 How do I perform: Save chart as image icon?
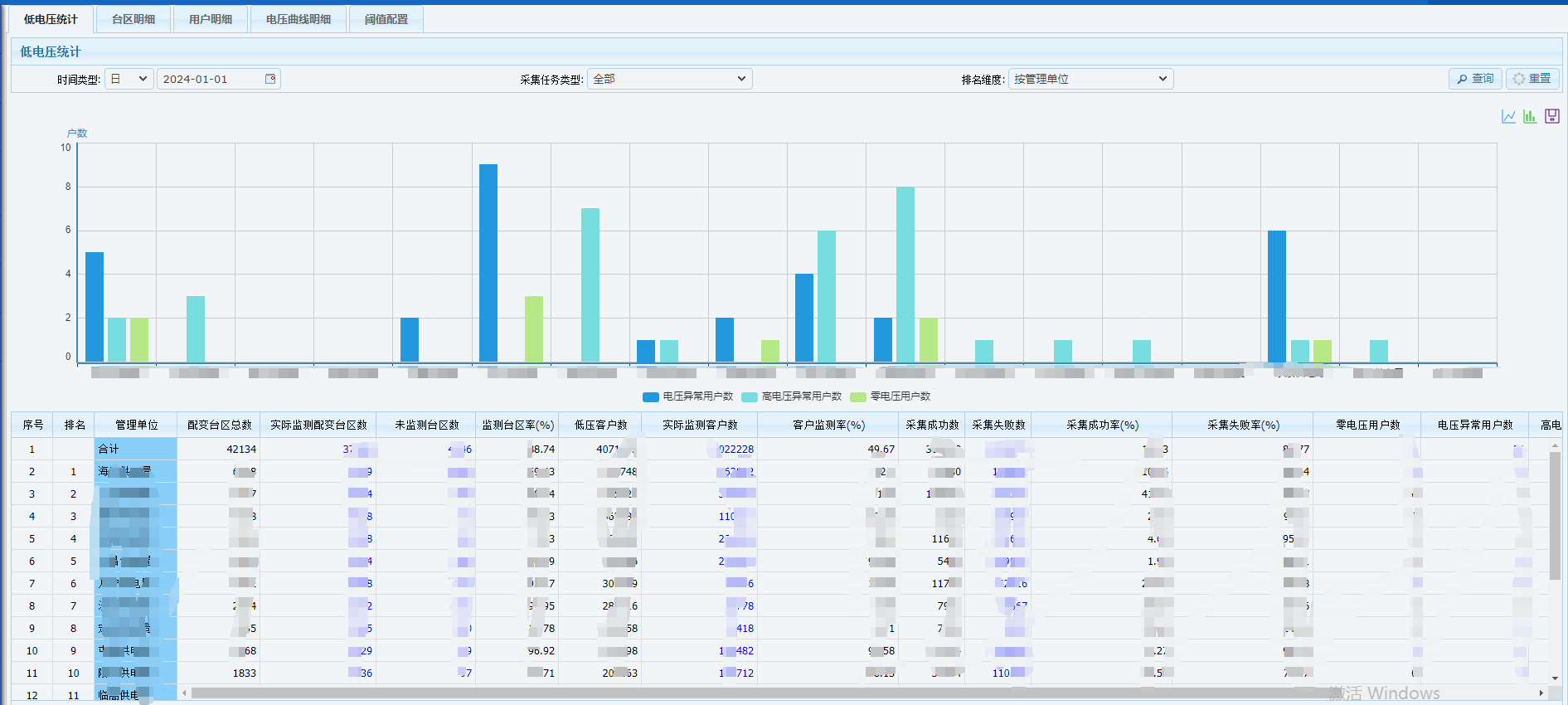(1552, 116)
